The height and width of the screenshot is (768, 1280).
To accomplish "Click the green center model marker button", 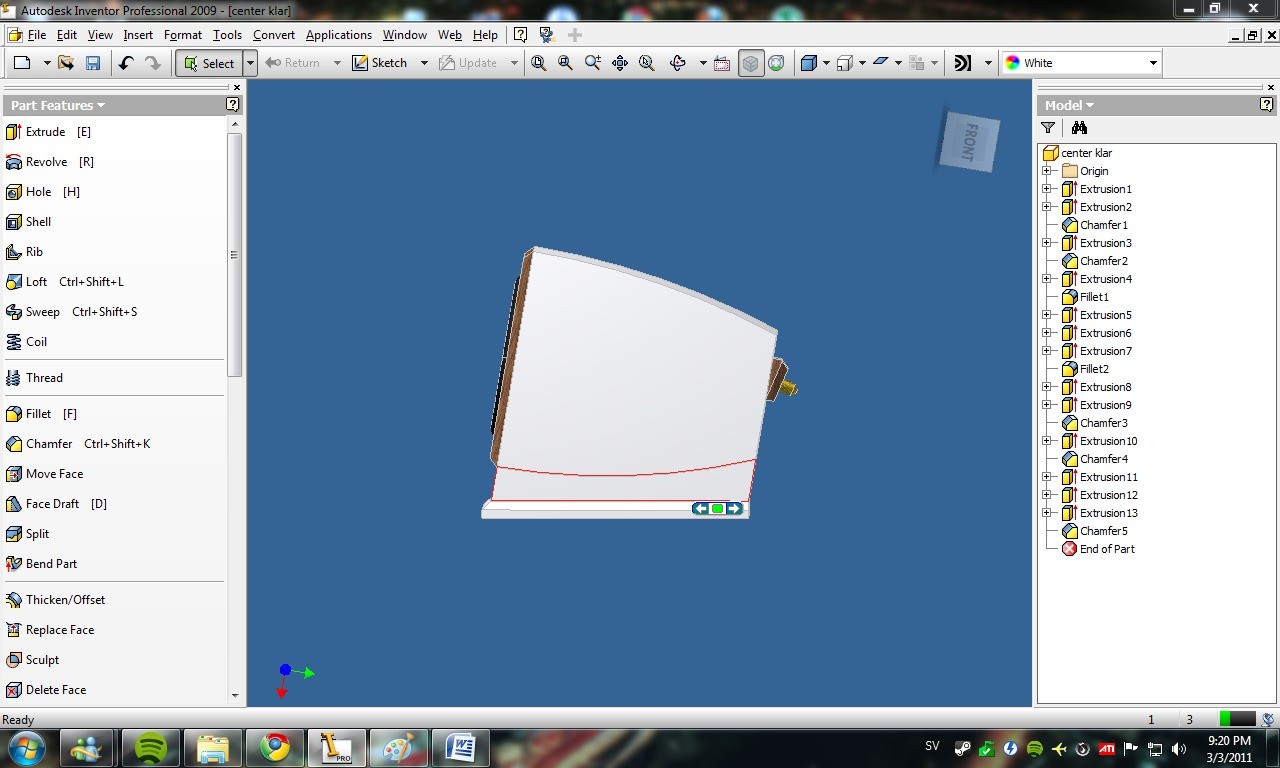I will (x=717, y=509).
